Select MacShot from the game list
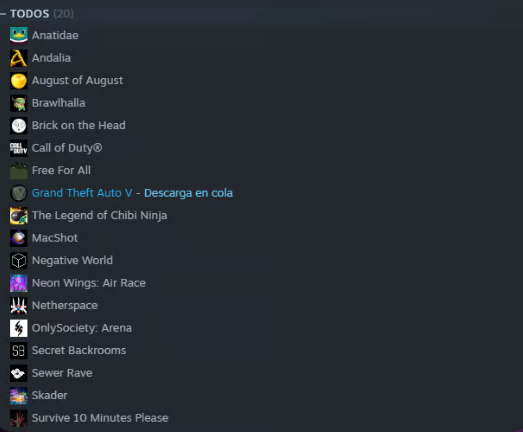523x432 pixels. tap(55, 238)
